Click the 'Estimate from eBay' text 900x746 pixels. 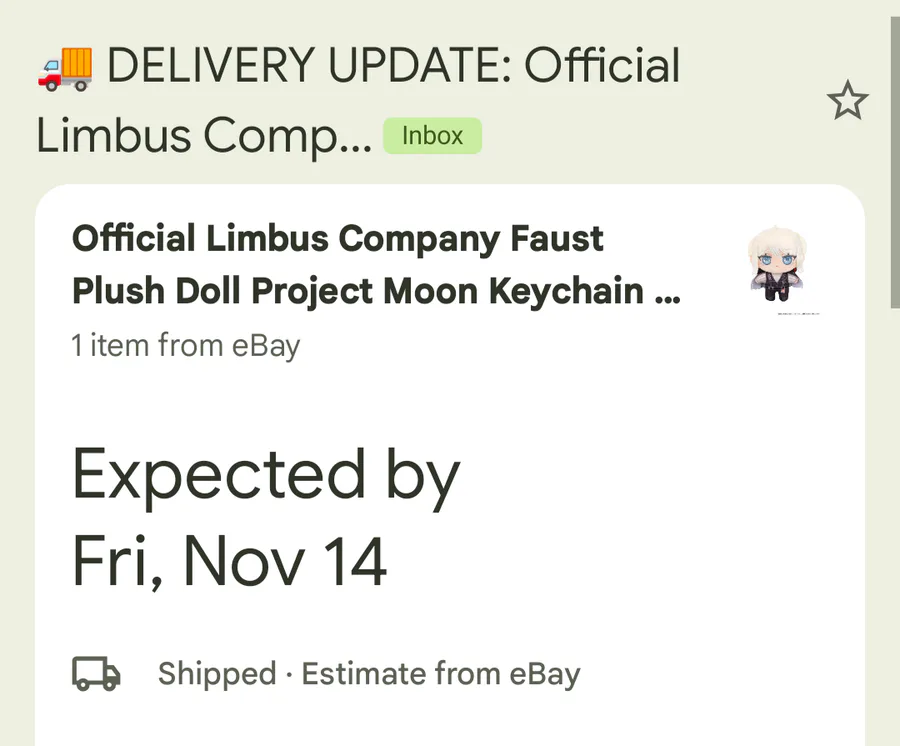[x=440, y=674]
